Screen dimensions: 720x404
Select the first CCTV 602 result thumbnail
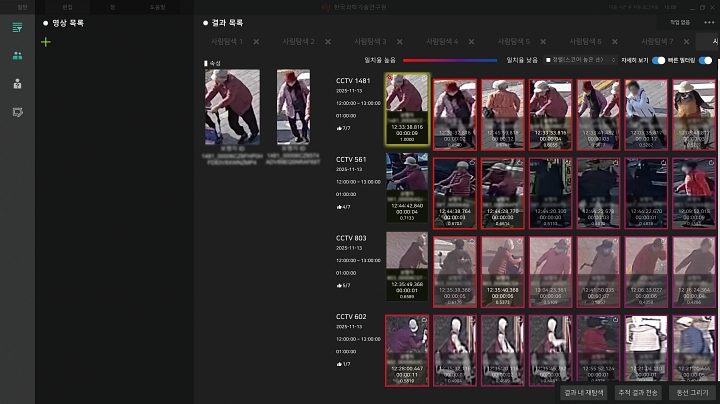407,350
